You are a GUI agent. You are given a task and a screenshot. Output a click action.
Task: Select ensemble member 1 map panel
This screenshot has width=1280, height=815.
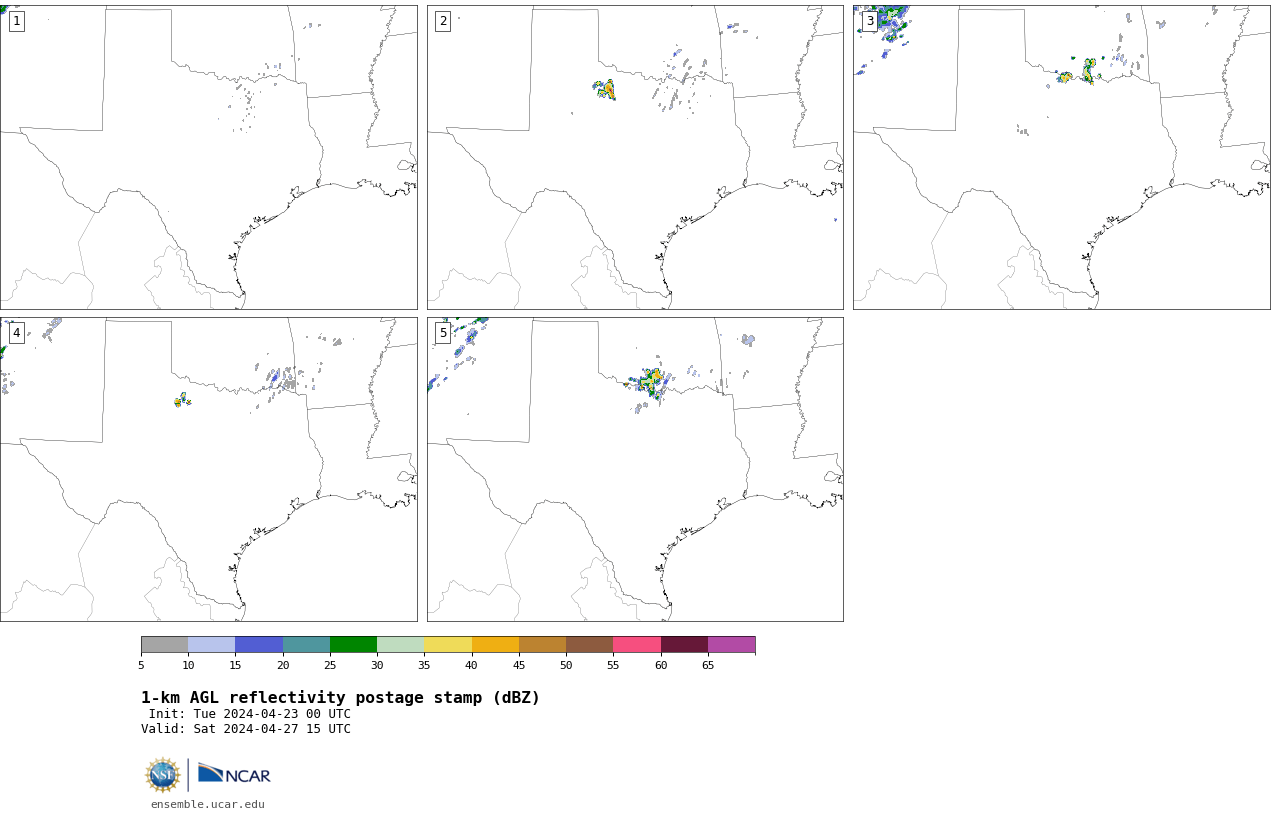click(208, 157)
